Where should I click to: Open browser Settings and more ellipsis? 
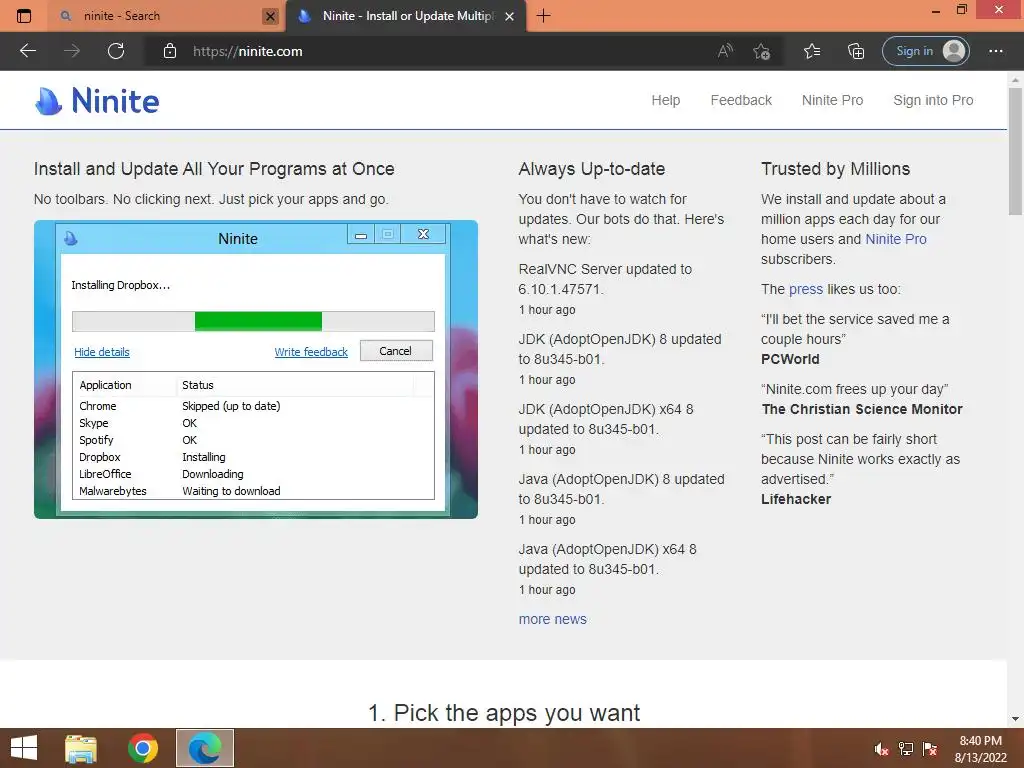(996, 51)
